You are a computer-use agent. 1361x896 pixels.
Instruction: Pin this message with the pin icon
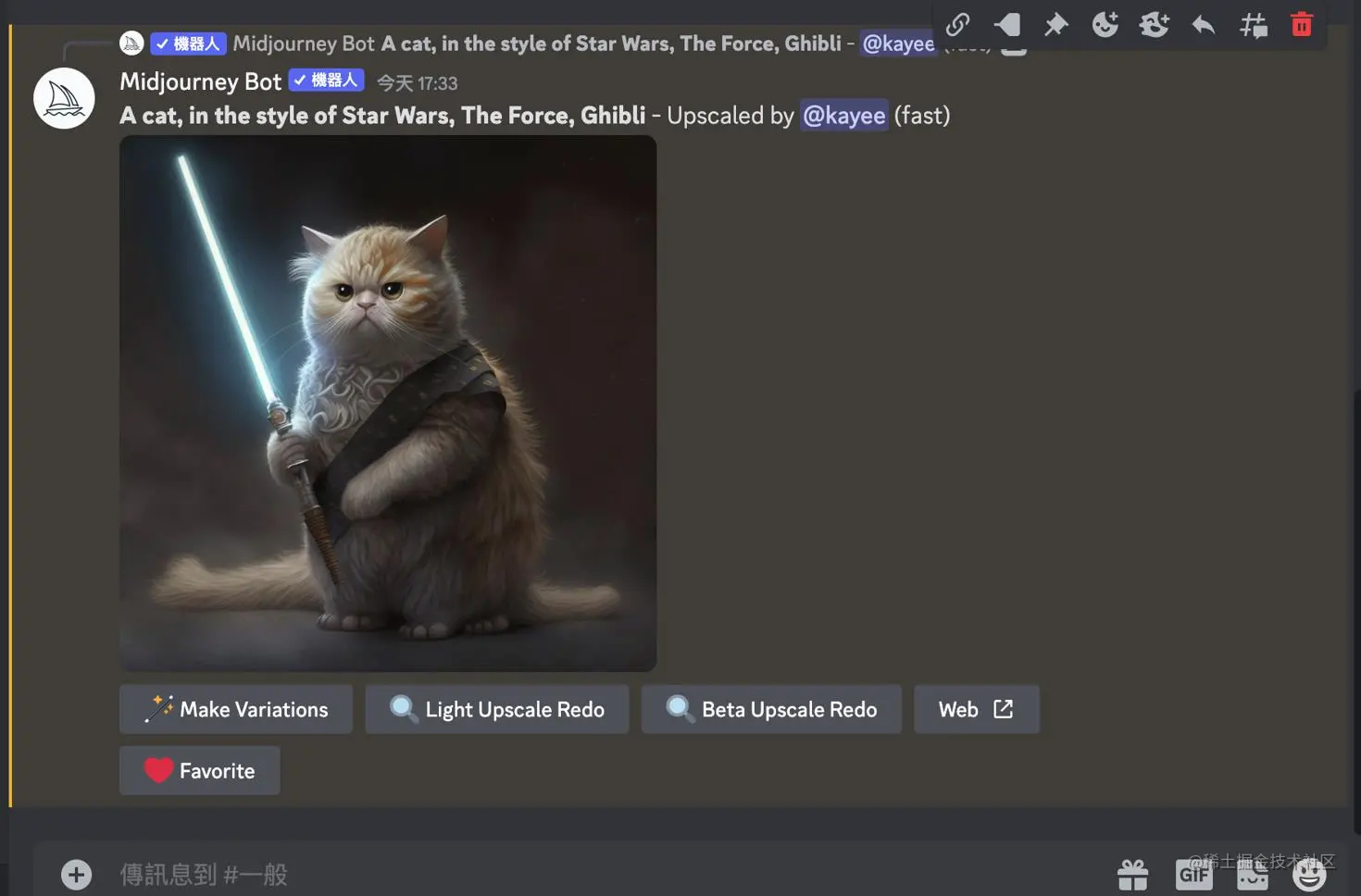1055,24
